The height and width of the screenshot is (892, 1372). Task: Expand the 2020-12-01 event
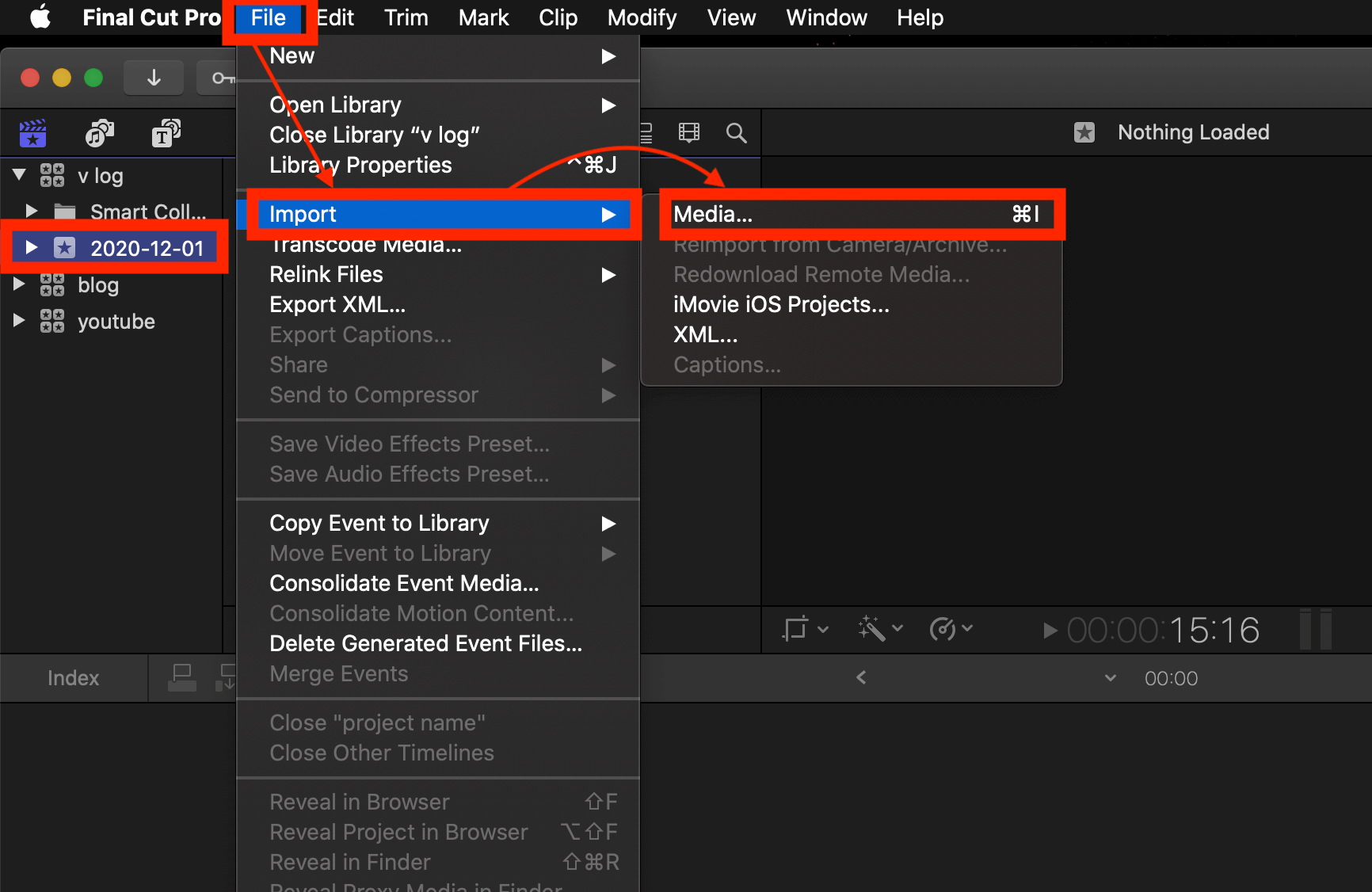tap(32, 247)
